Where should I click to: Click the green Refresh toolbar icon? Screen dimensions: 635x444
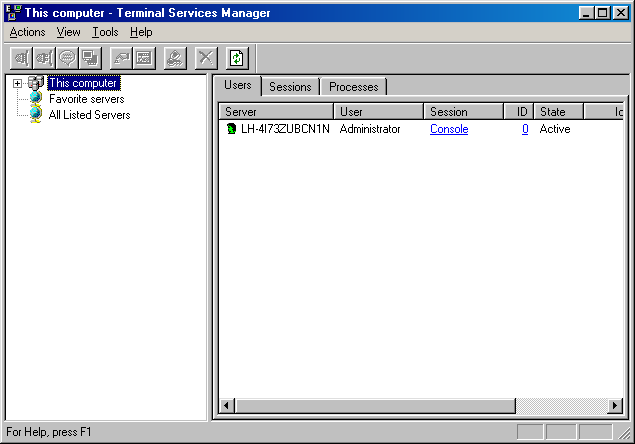point(237,58)
